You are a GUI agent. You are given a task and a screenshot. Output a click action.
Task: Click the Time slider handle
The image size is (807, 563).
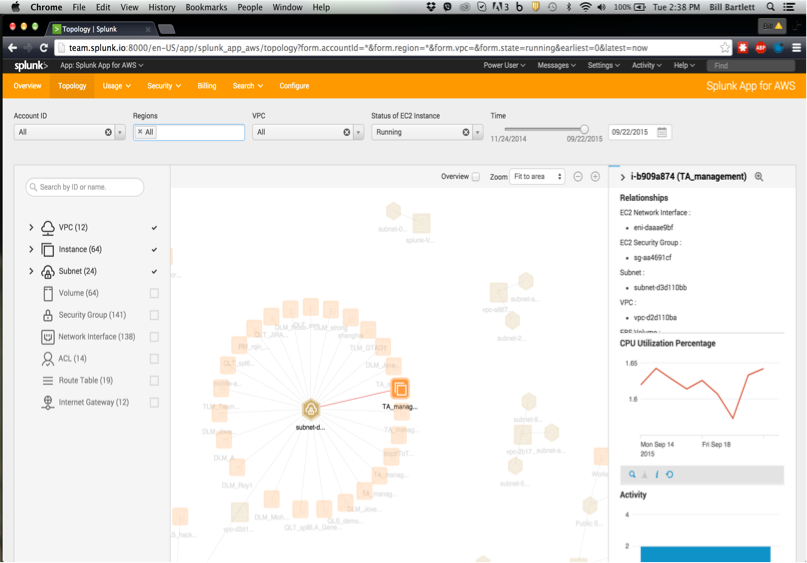tap(584, 129)
